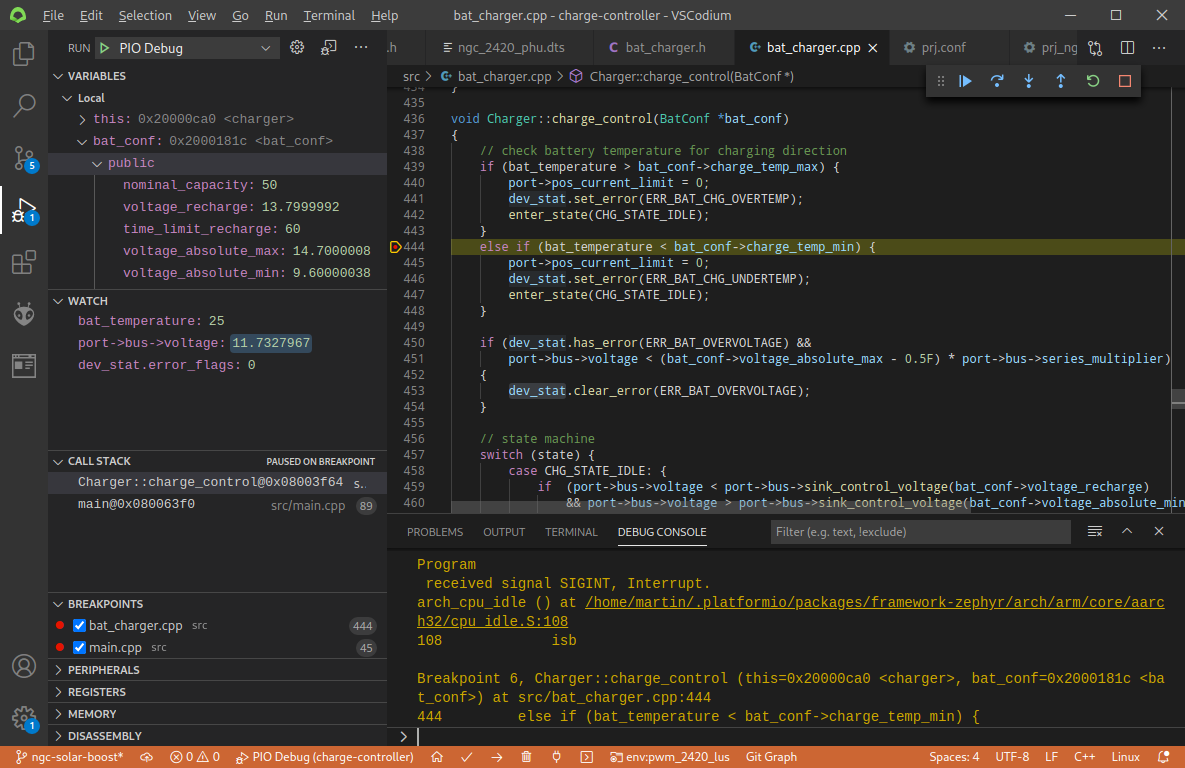The width and height of the screenshot is (1185, 768).
Task: Open the Accounts icon in activity bar
Action: pyautogui.click(x=23, y=666)
